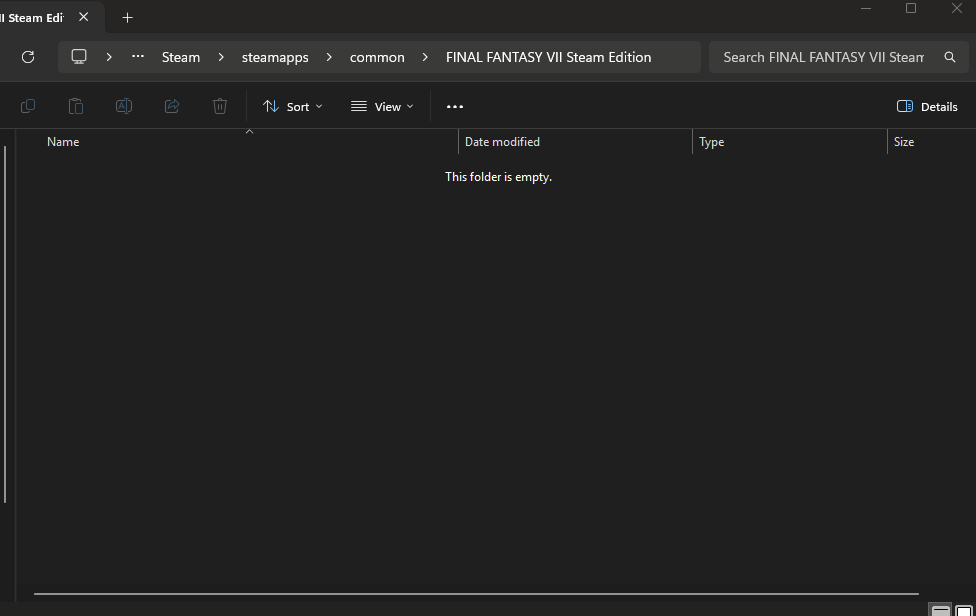The width and height of the screenshot is (976, 616).
Task: Click the Paste toolbar icon
Action: pos(76,106)
